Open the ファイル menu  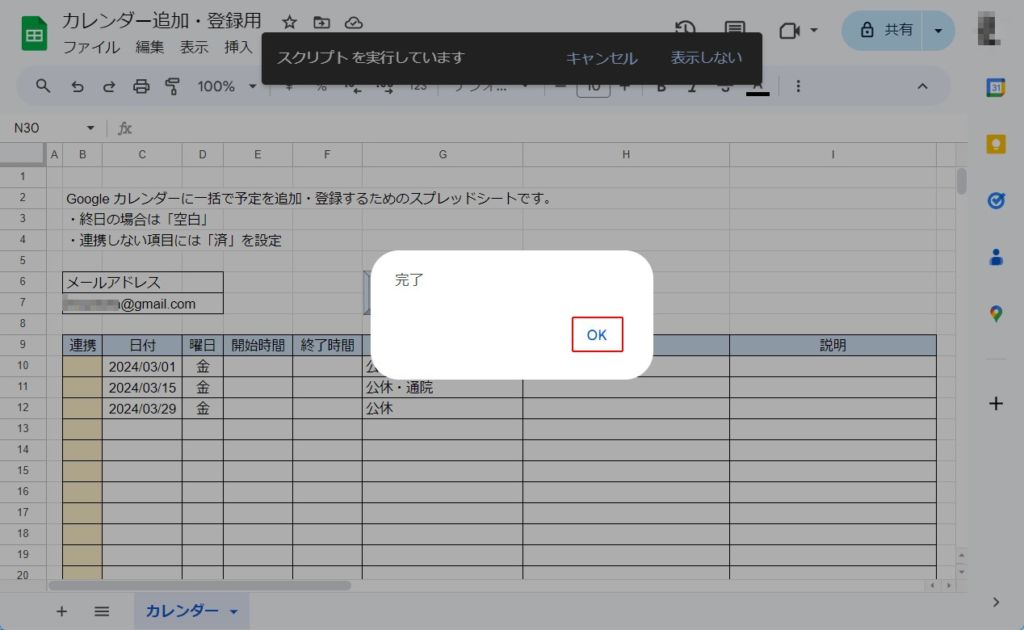coord(91,47)
